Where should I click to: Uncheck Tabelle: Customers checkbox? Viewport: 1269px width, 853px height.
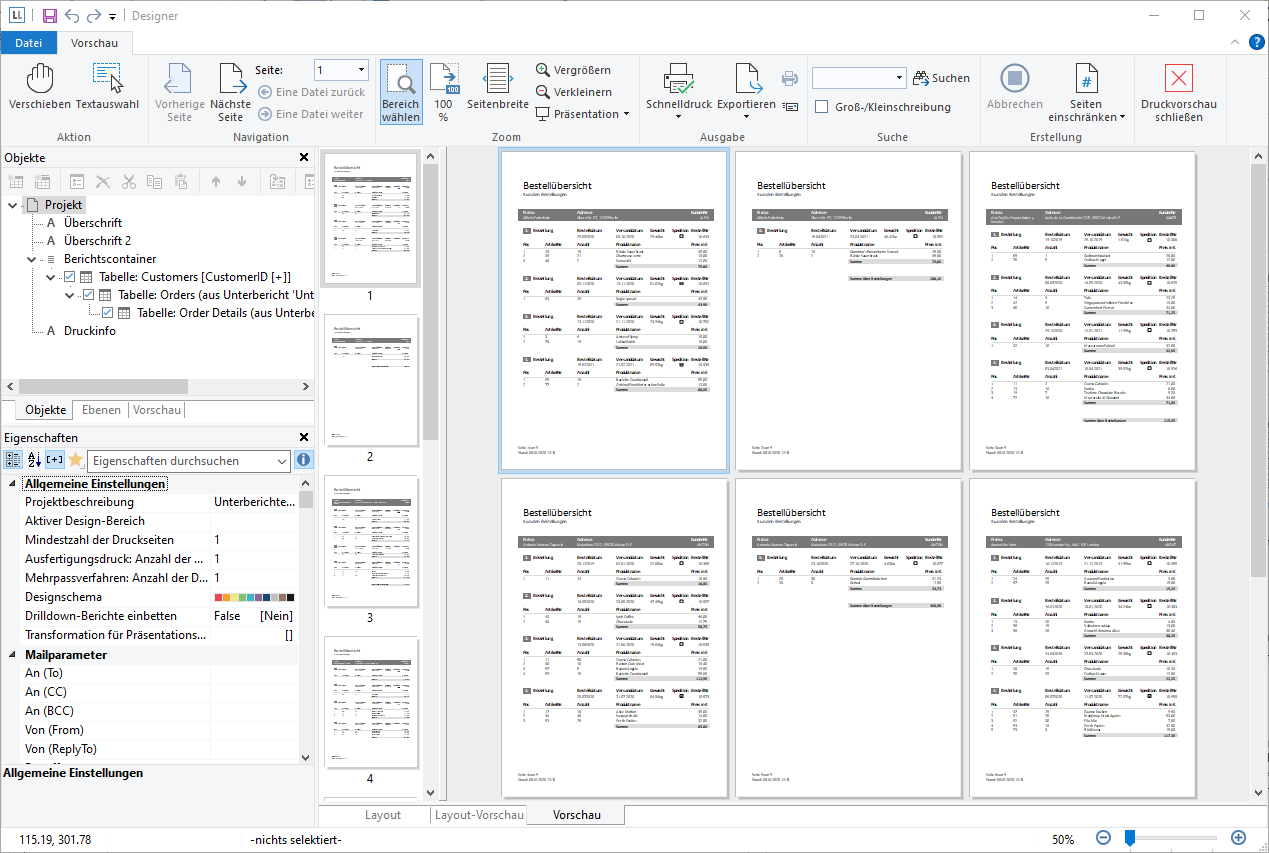click(x=70, y=277)
